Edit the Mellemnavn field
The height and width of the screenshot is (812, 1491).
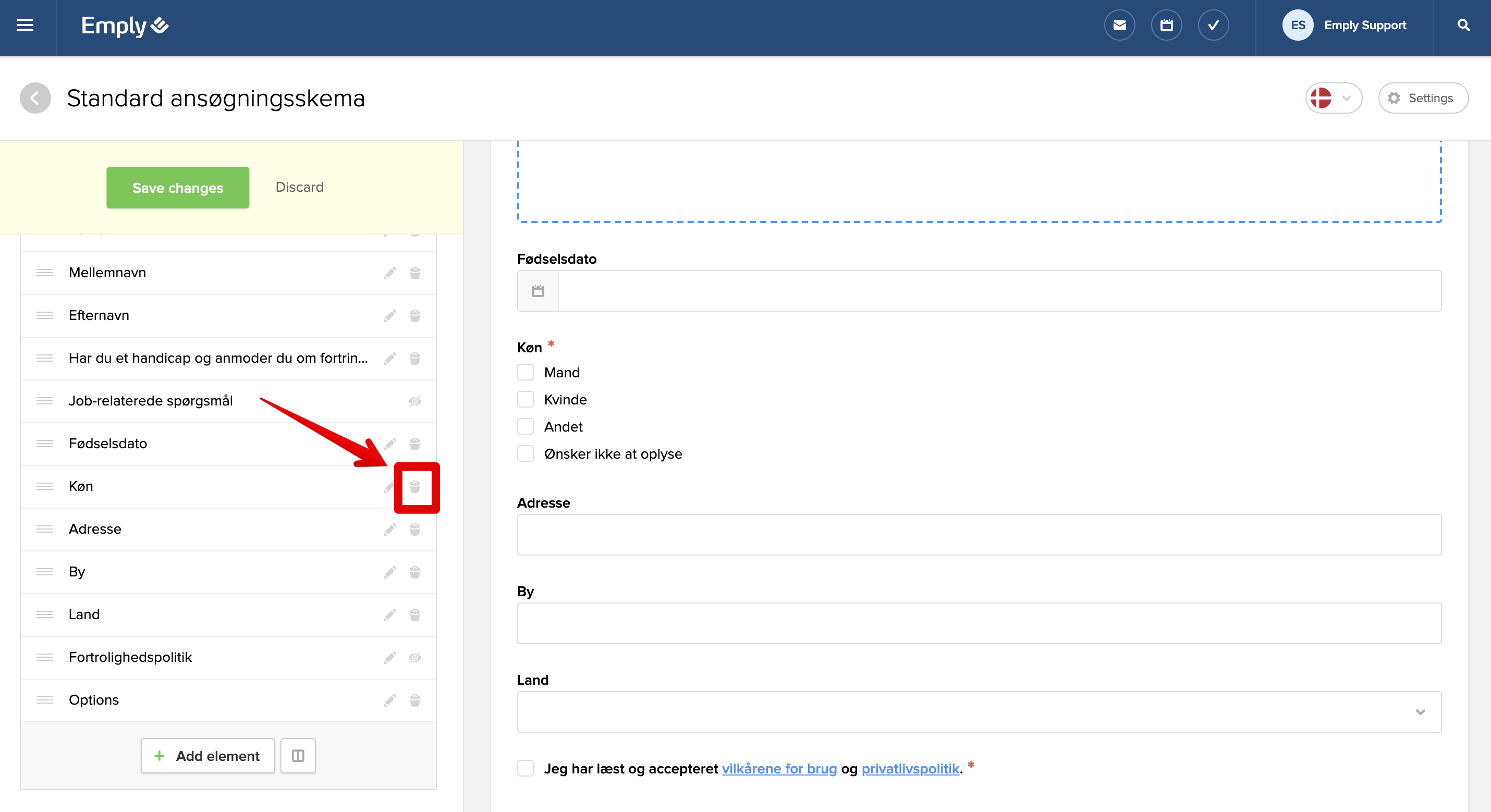coord(389,273)
